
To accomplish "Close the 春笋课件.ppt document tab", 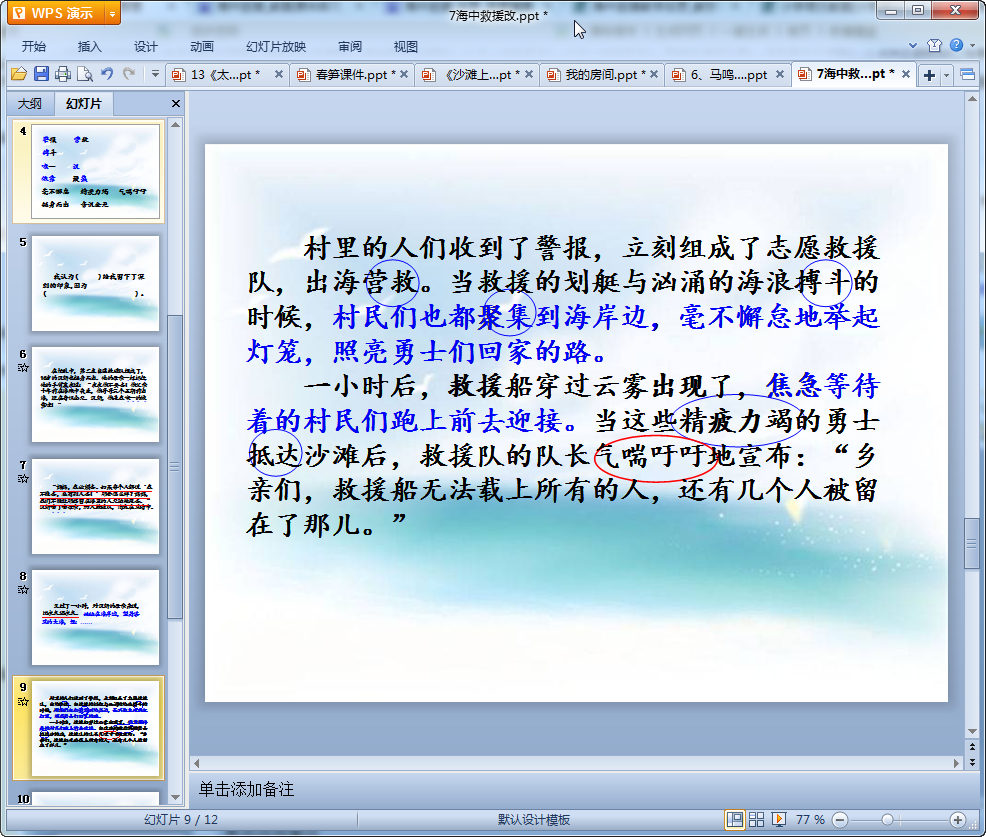I will [405, 75].
